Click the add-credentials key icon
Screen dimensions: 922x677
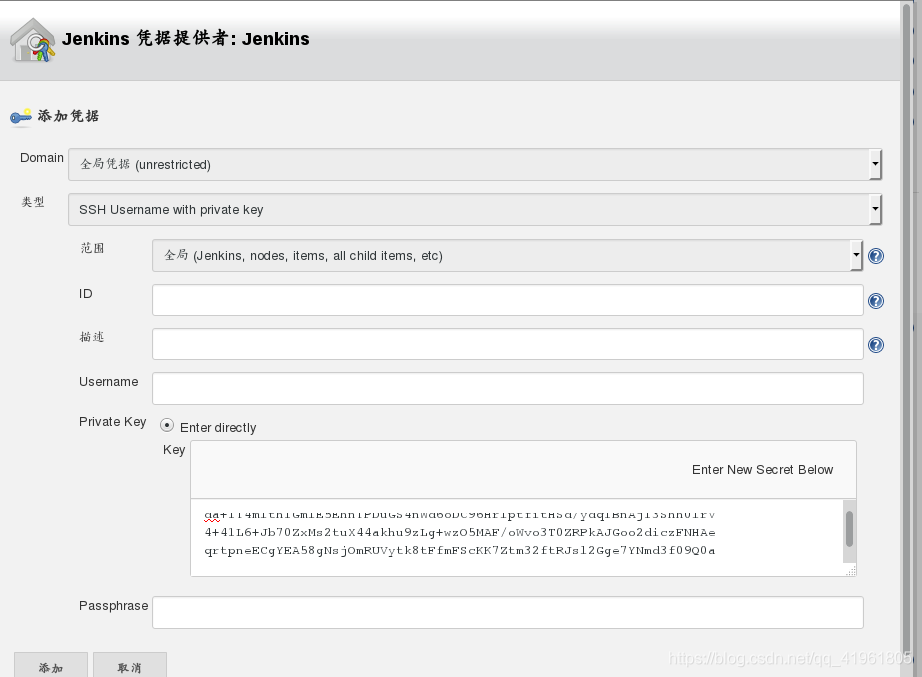click(x=21, y=117)
